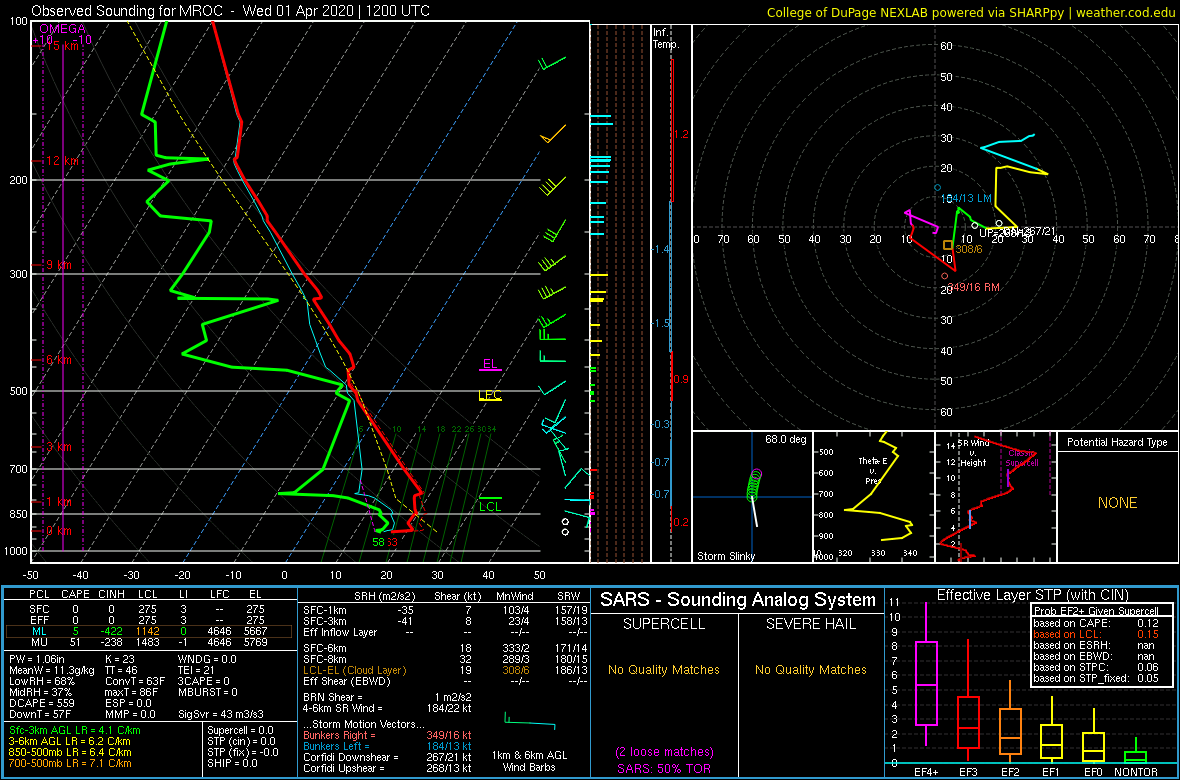
Task: Click the magenta EL marker on the skew-T
Action: click(x=491, y=365)
